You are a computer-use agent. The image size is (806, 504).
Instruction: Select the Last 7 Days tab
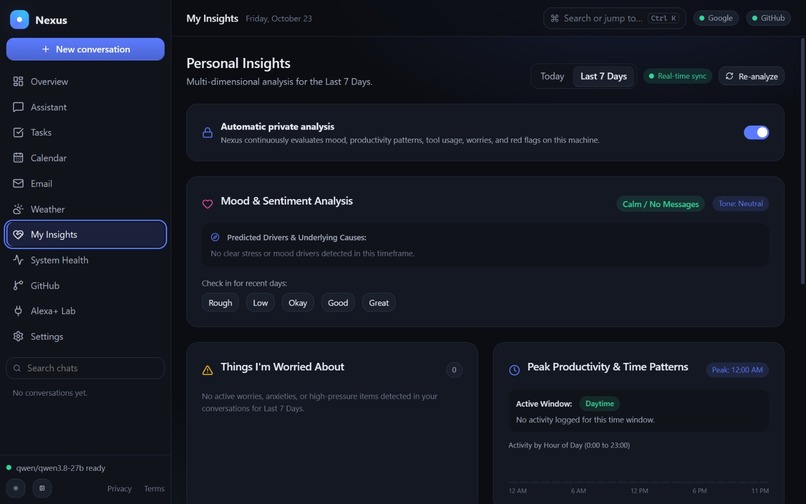(603, 76)
